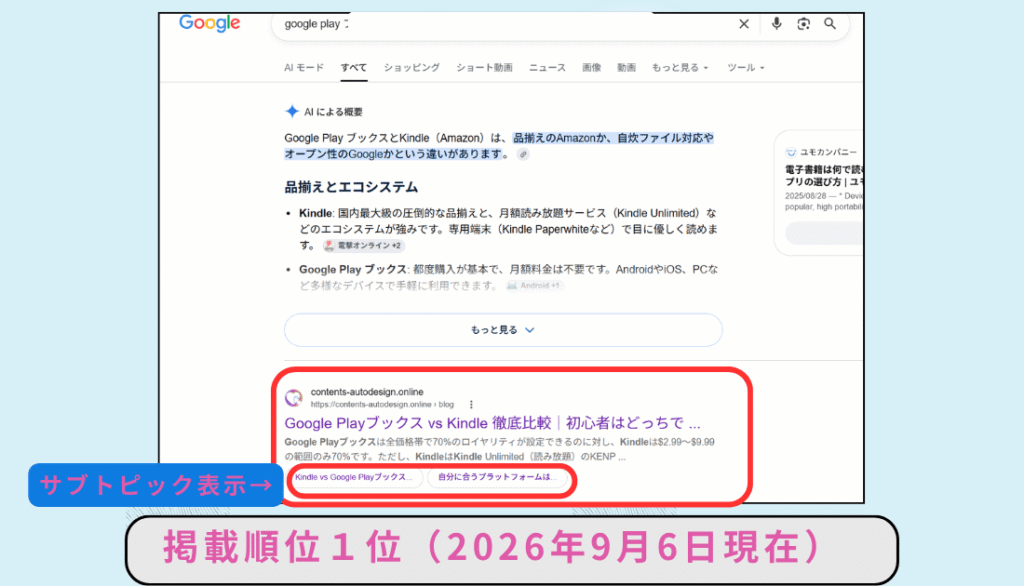This screenshot has height=586, width=1024.
Task: Switch to the AI モード tab
Action: (x=304, y=67)
